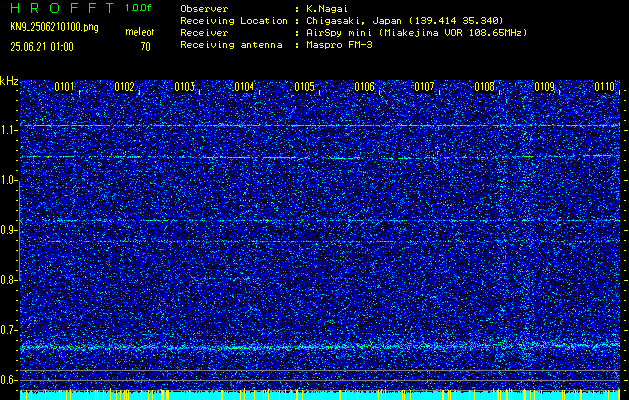Click the Maspro FM-3 antenna text

(339, 45)
